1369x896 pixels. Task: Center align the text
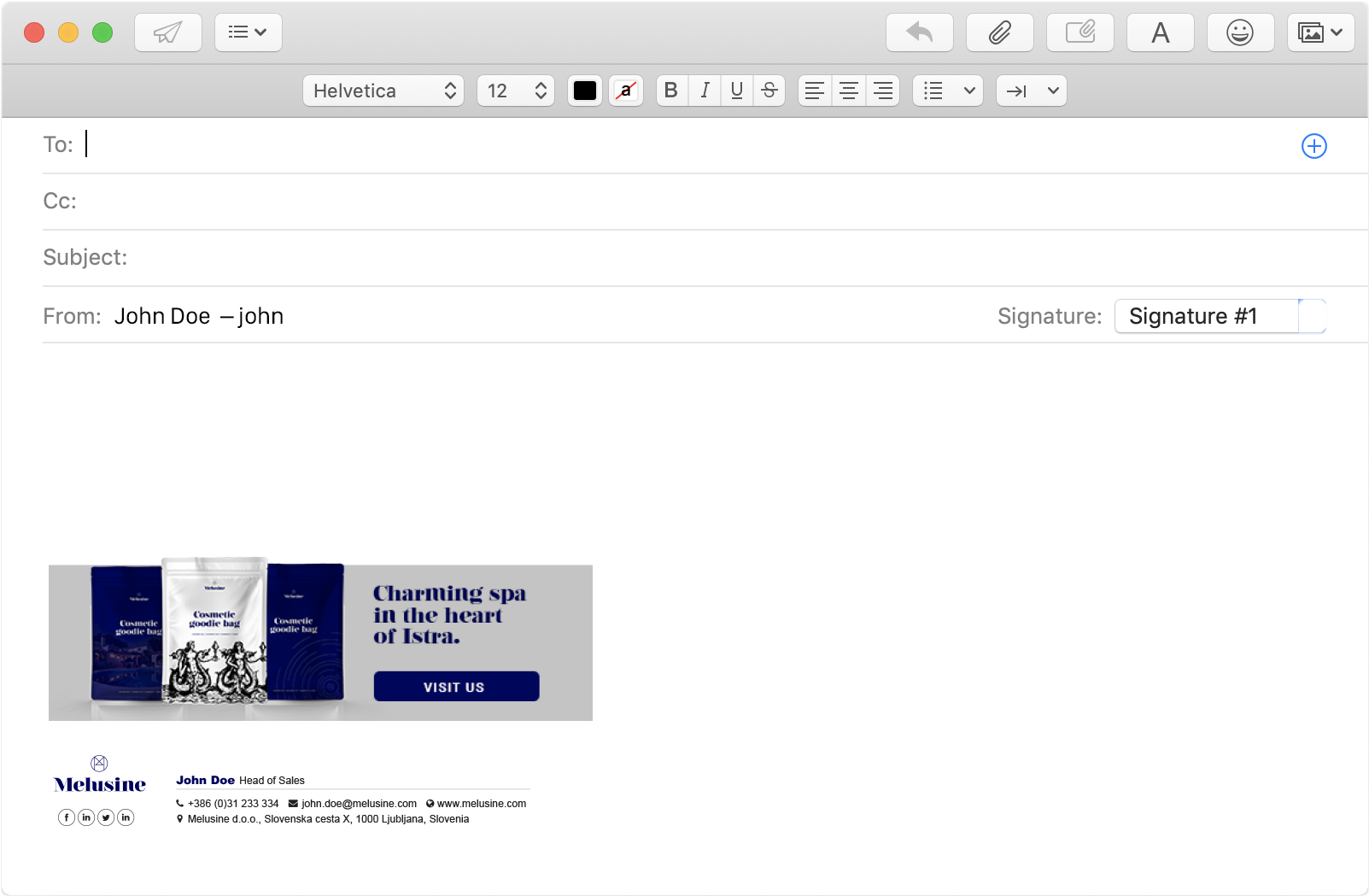849,91
